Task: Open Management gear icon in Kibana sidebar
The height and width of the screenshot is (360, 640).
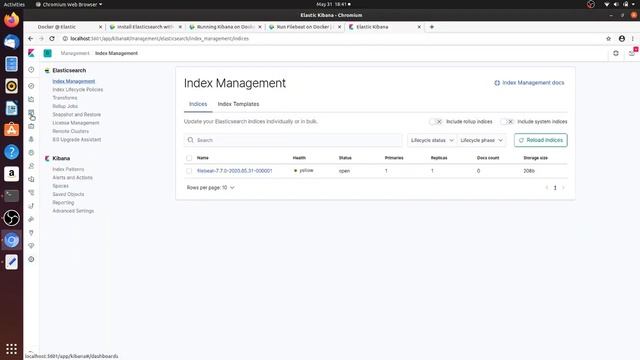Action: pos(31,259)
